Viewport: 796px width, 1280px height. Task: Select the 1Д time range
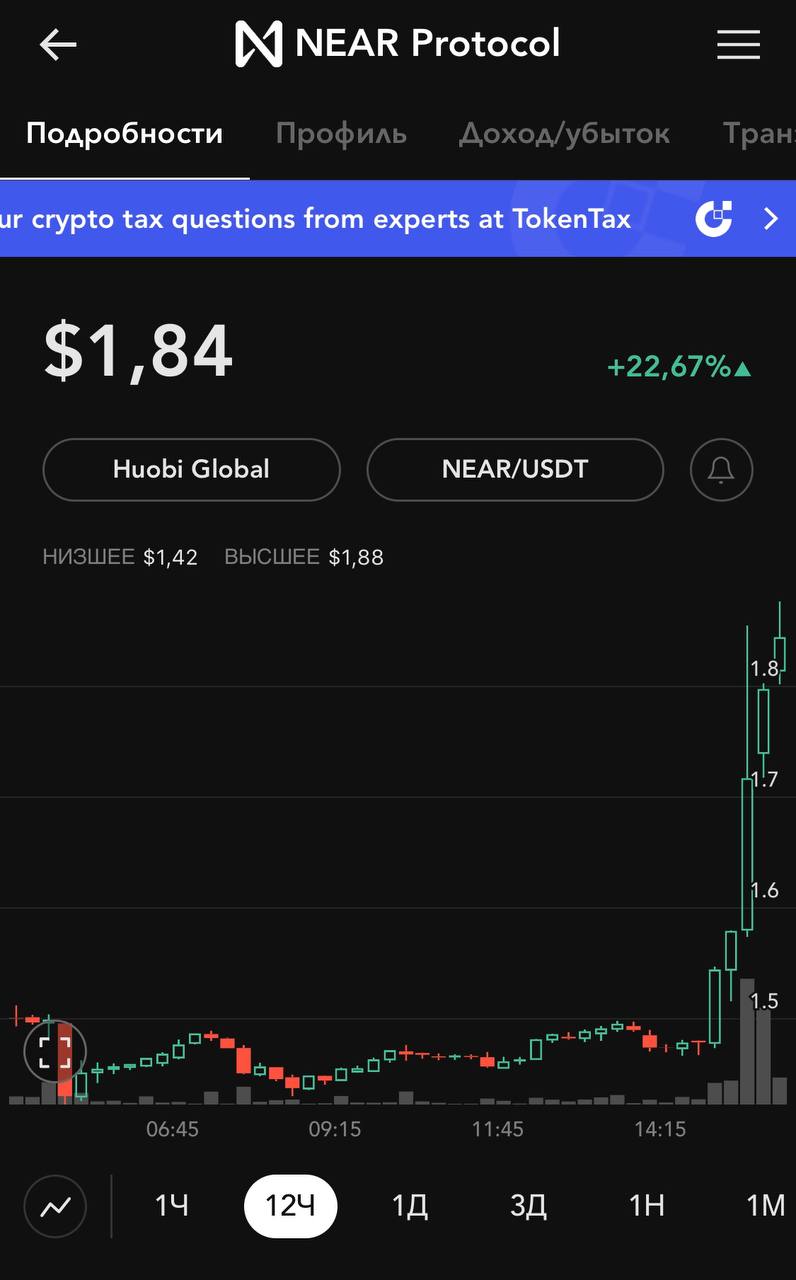[409, 1206]
